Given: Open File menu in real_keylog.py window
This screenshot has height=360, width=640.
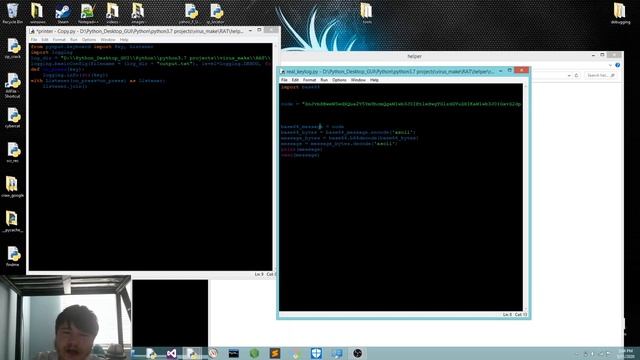Looking at the screenshot, I should coord(284,80).
